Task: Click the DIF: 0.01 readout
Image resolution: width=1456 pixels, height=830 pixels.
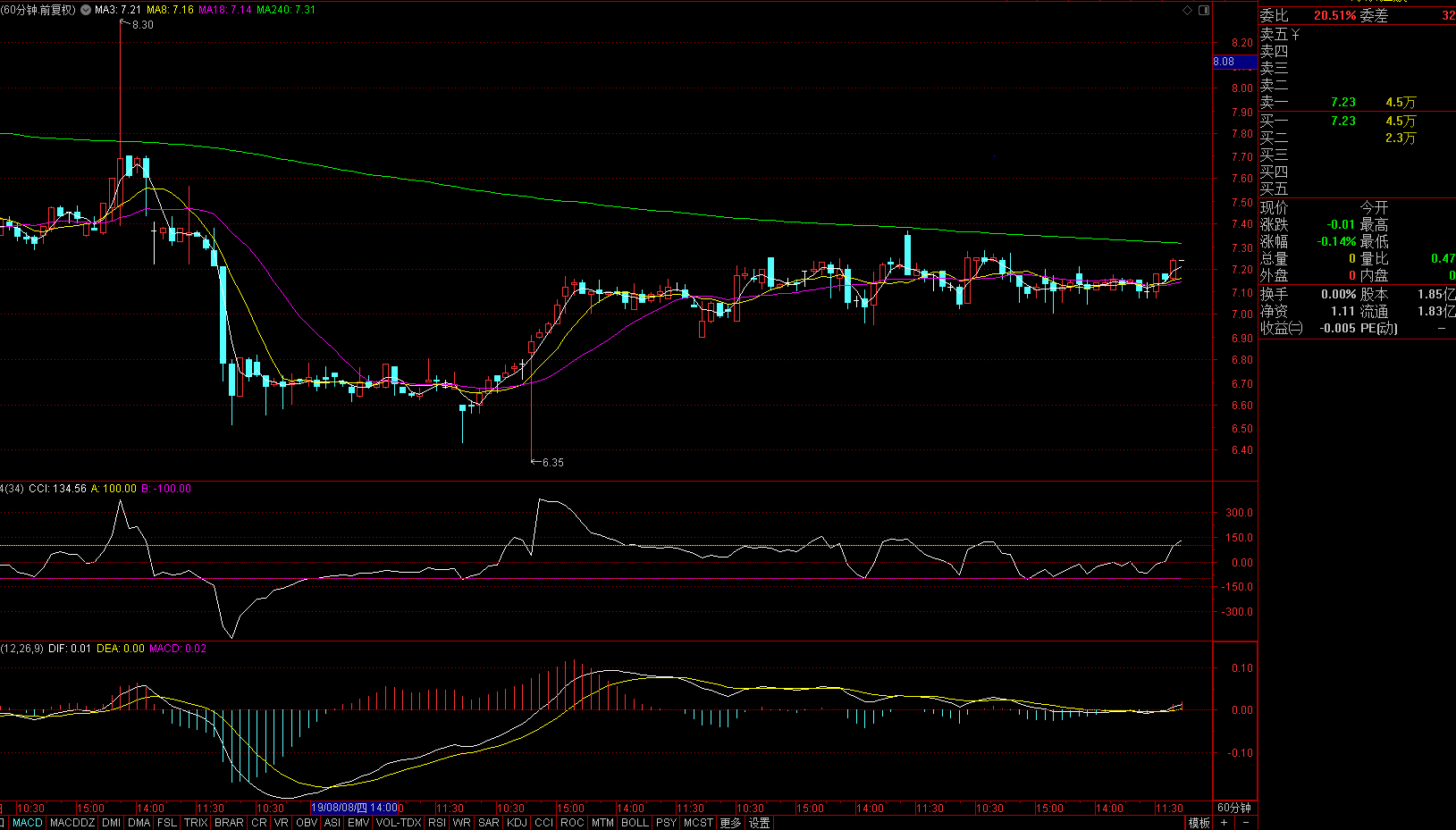Action: point(70,649)
